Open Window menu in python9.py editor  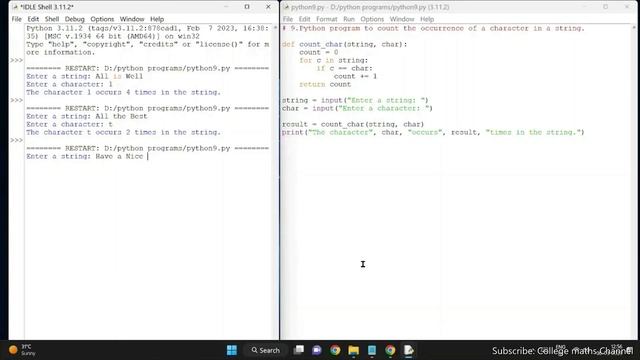pyautogui.click(x=402, y=19)
